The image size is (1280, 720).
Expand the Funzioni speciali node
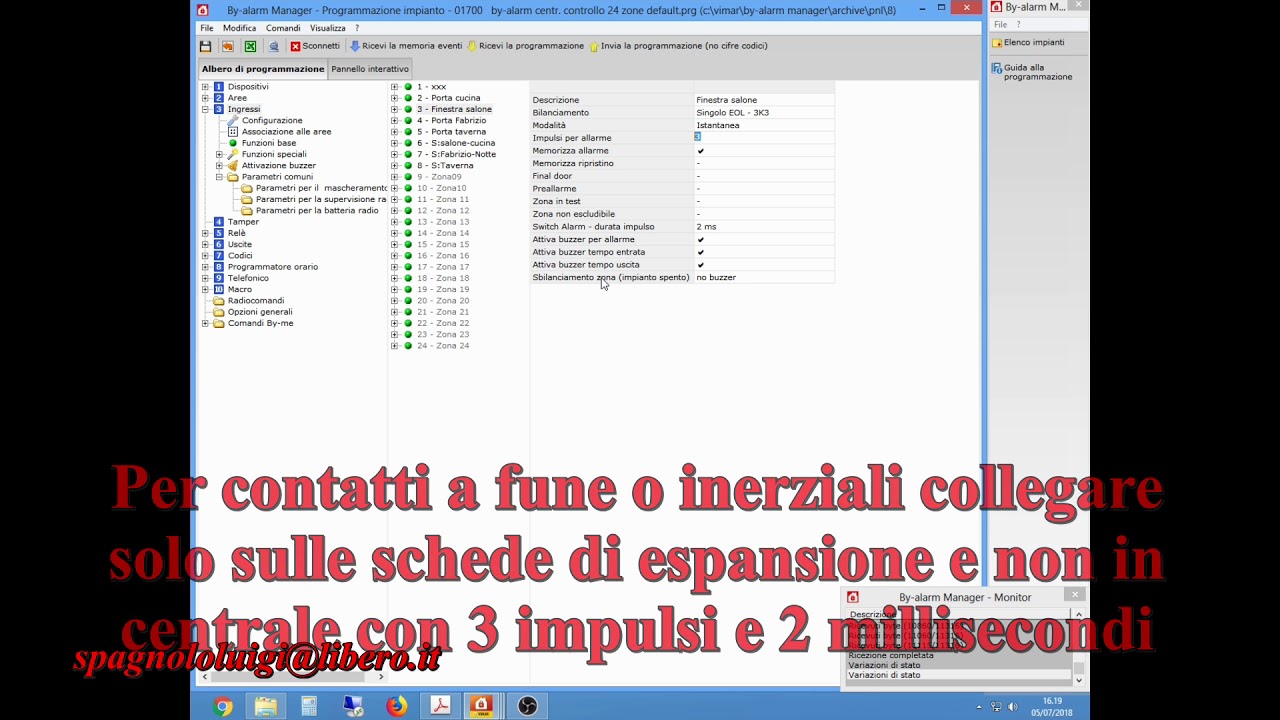219,154
